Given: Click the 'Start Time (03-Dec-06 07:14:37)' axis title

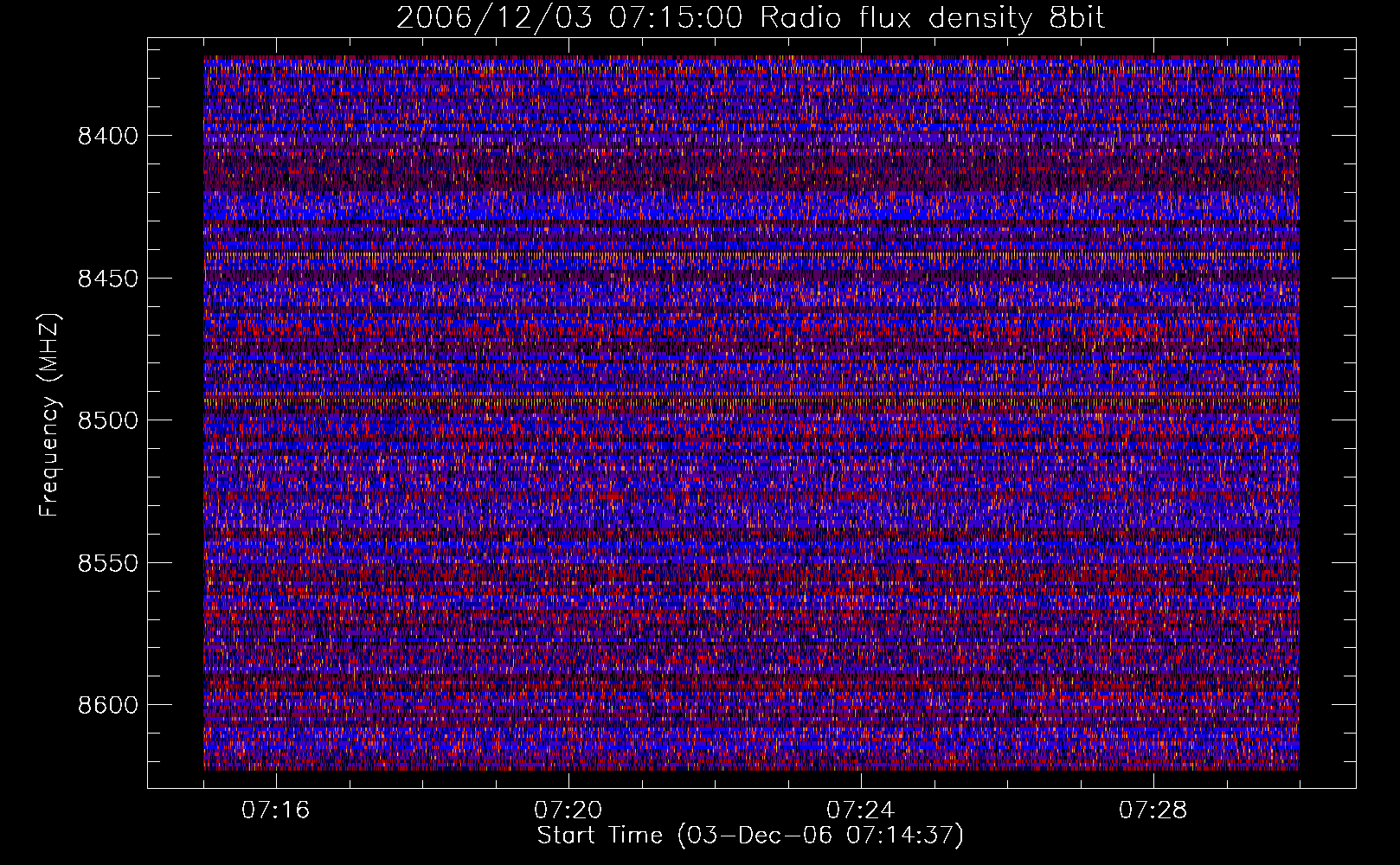Looking at the screenshot, I should pyautogui.click(x=750, y=836).
